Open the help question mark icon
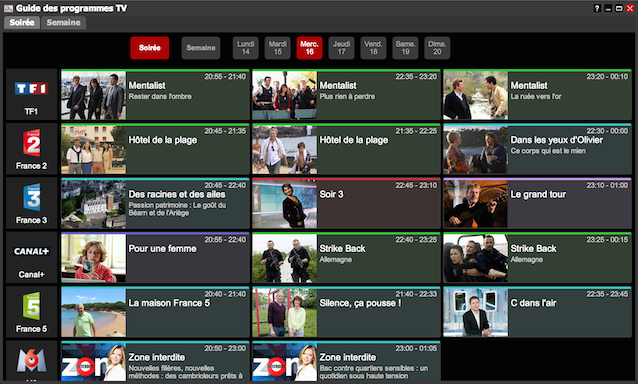This screenshot has height=384, width=638. (x=597, y=8)
